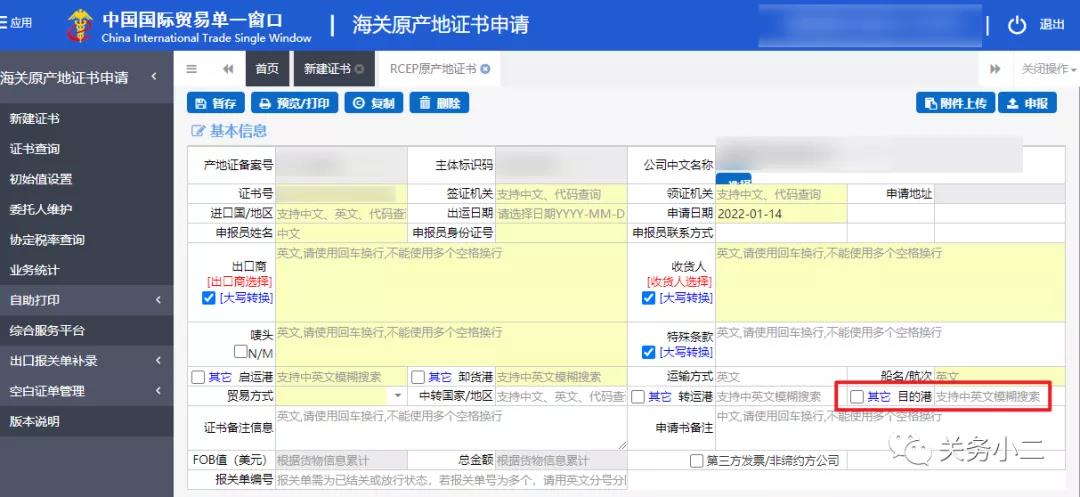Viewport: 1080px width, 497px height.
Task: Toggle the tab bar hamburger menu icon
Action: [x=192, y=69]
